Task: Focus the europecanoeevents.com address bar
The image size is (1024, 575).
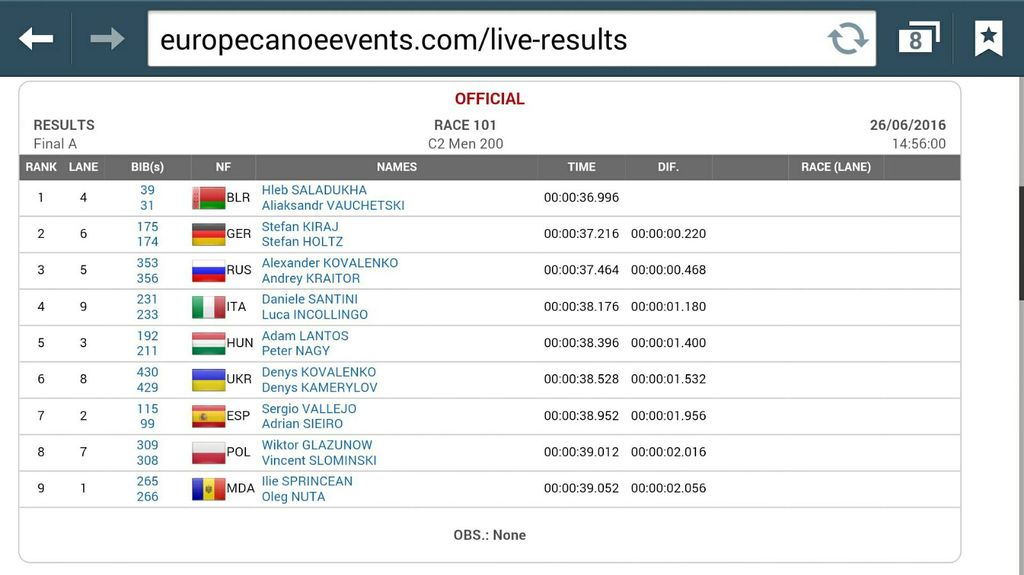Action: (x=483, y=39)
